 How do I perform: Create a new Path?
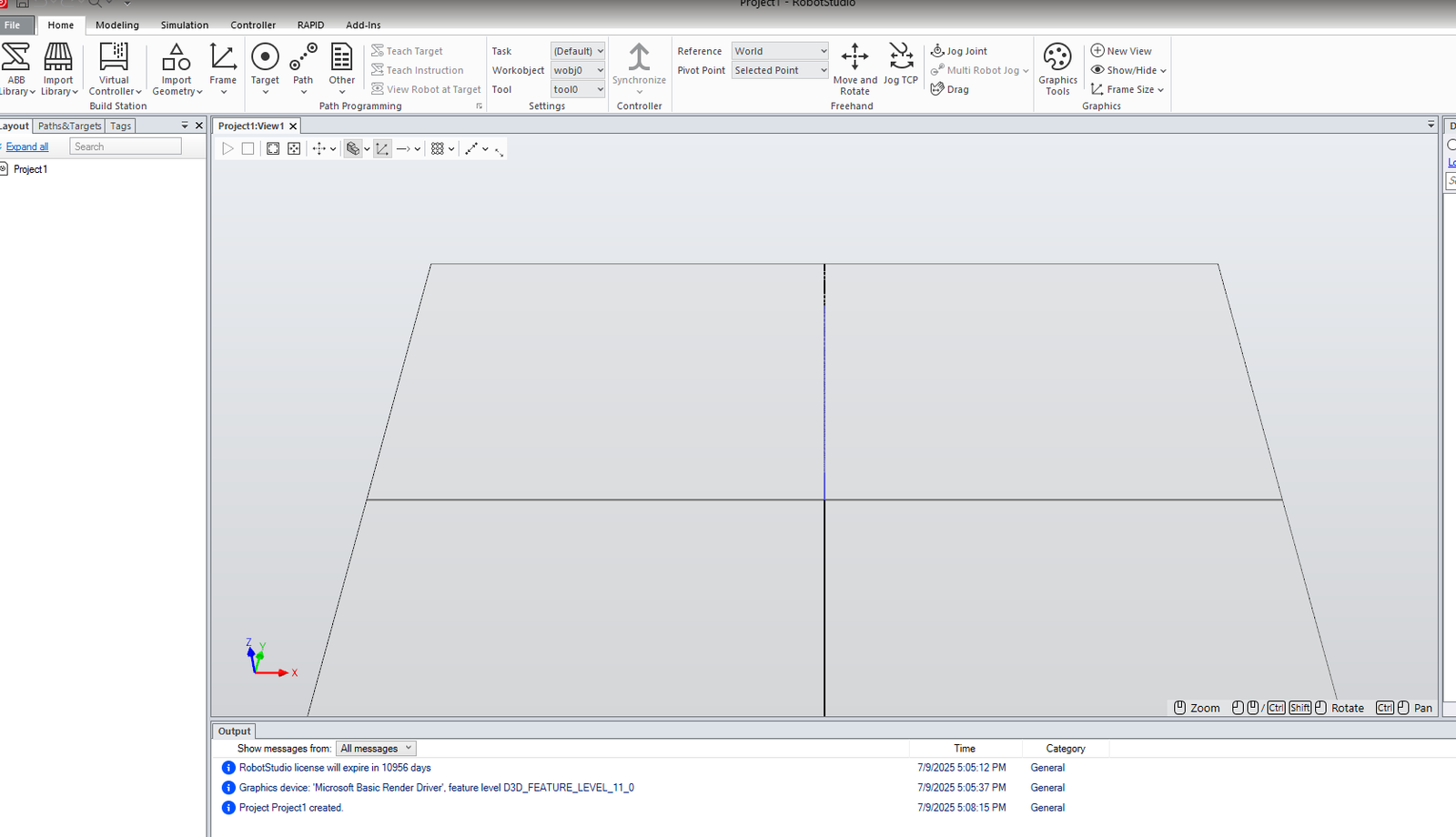(303, 69)
